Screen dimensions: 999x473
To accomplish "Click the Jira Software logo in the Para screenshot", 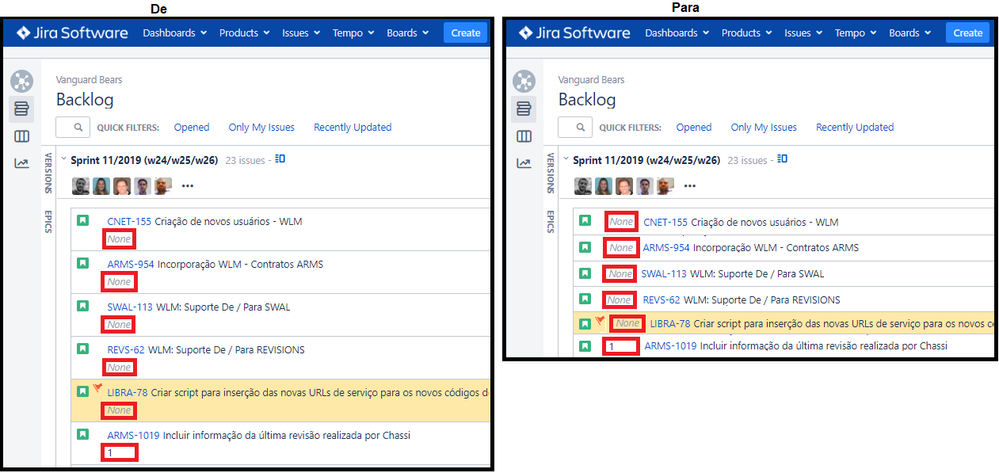I will pos(574,33).
